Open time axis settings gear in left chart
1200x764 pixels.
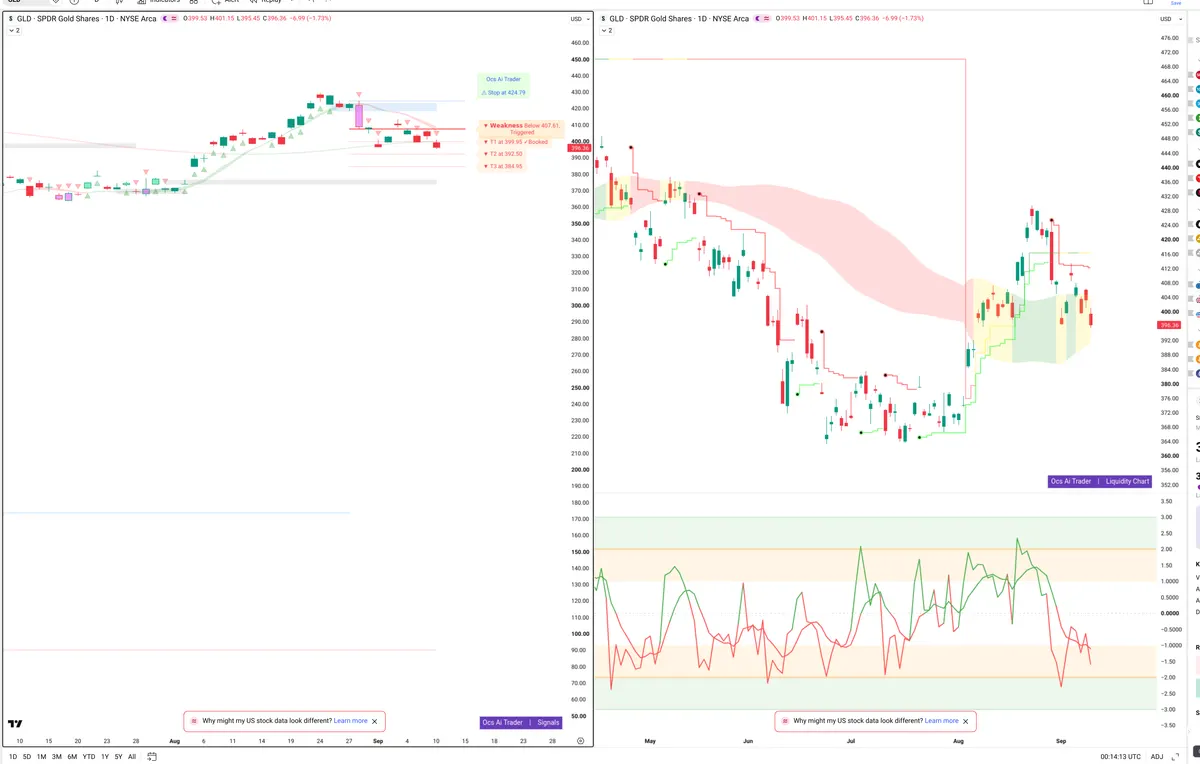point(580,741)
